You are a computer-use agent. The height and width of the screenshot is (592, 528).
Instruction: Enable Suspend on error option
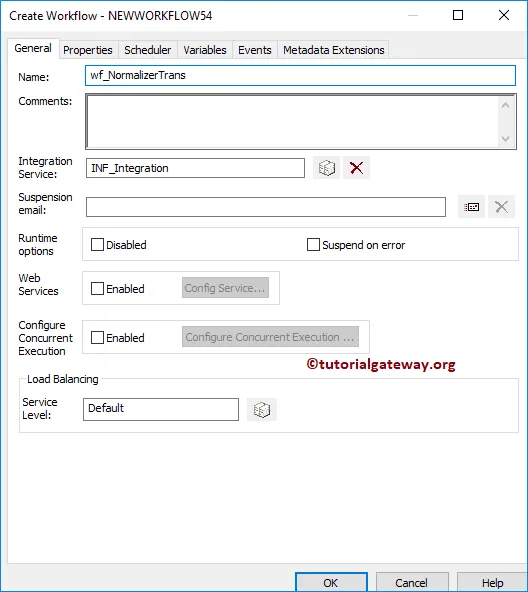313,245
